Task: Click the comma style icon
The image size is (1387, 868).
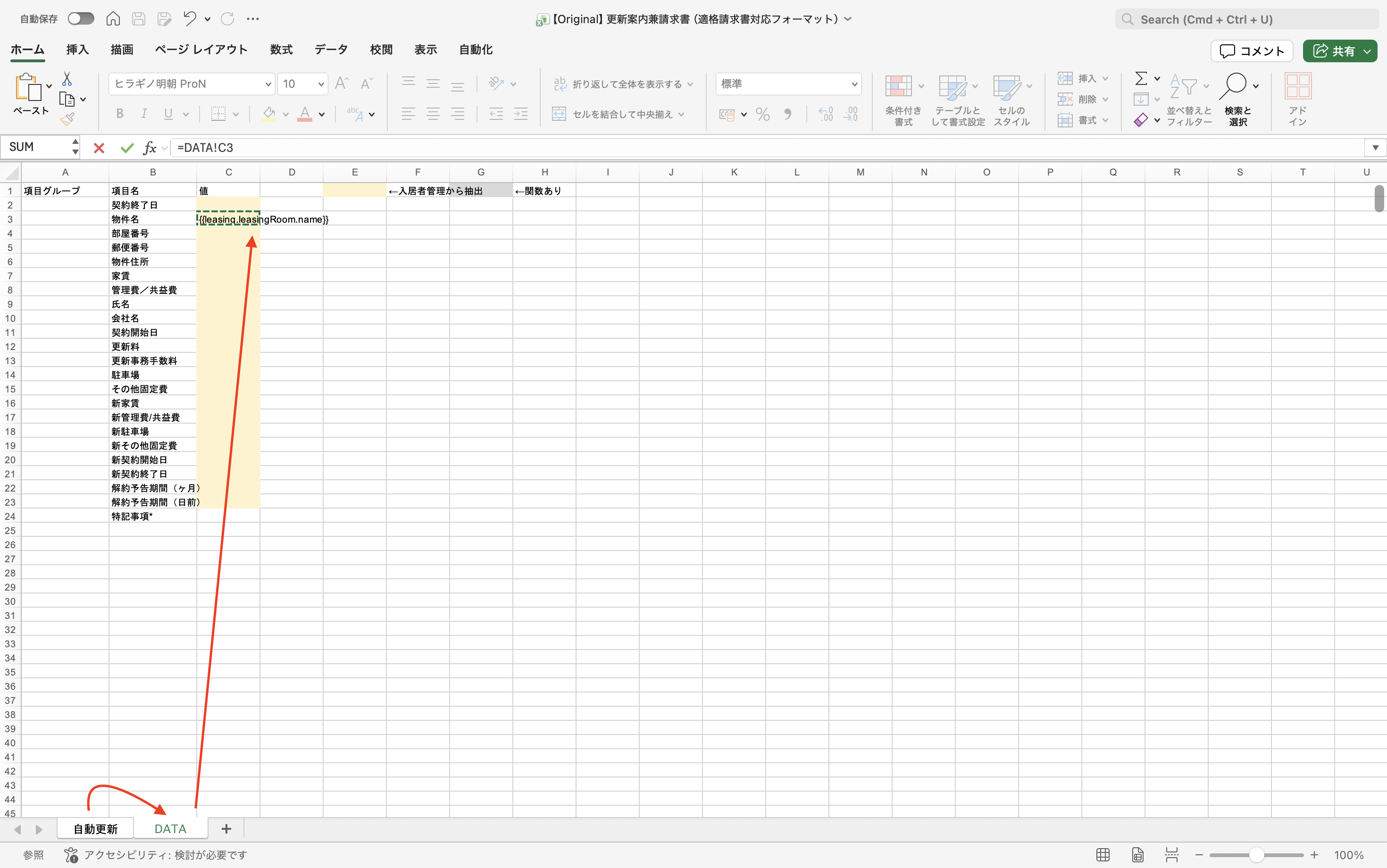Action: (788, 114)
